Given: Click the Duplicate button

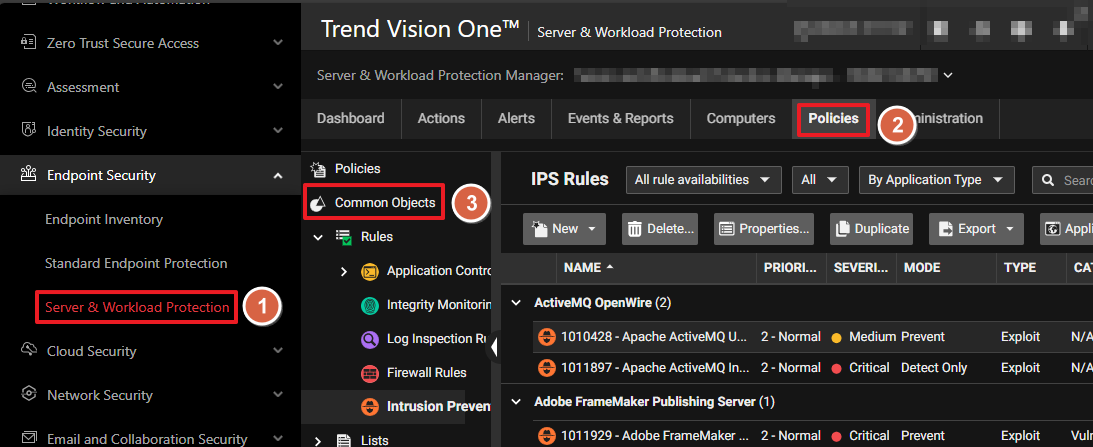Looking at the screenshot, I should [x=872, y=229].
